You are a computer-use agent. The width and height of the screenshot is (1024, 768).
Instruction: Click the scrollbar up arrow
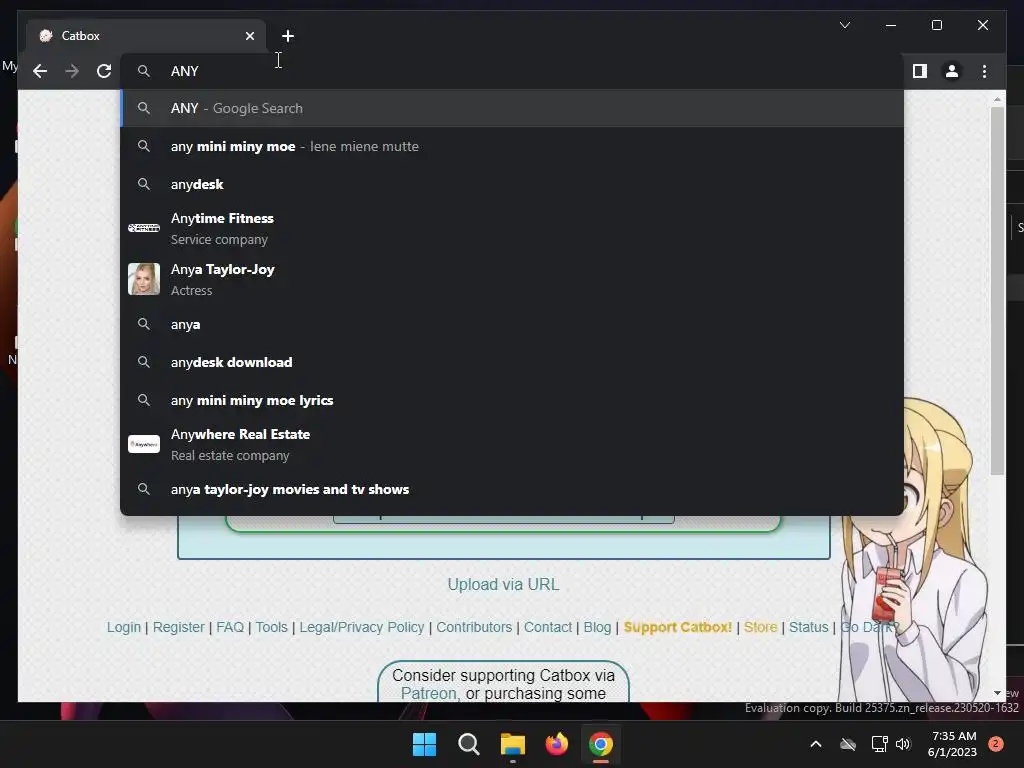pyautogui.click(x=997, y=99)
